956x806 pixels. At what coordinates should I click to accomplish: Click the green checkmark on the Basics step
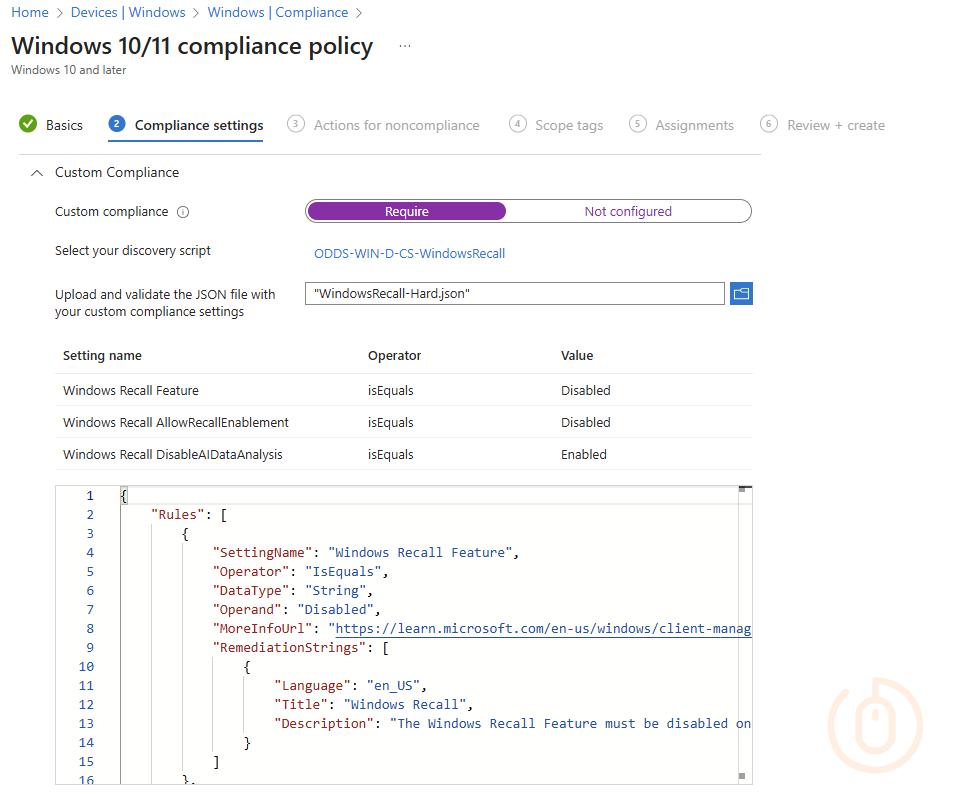coord(25,124)
